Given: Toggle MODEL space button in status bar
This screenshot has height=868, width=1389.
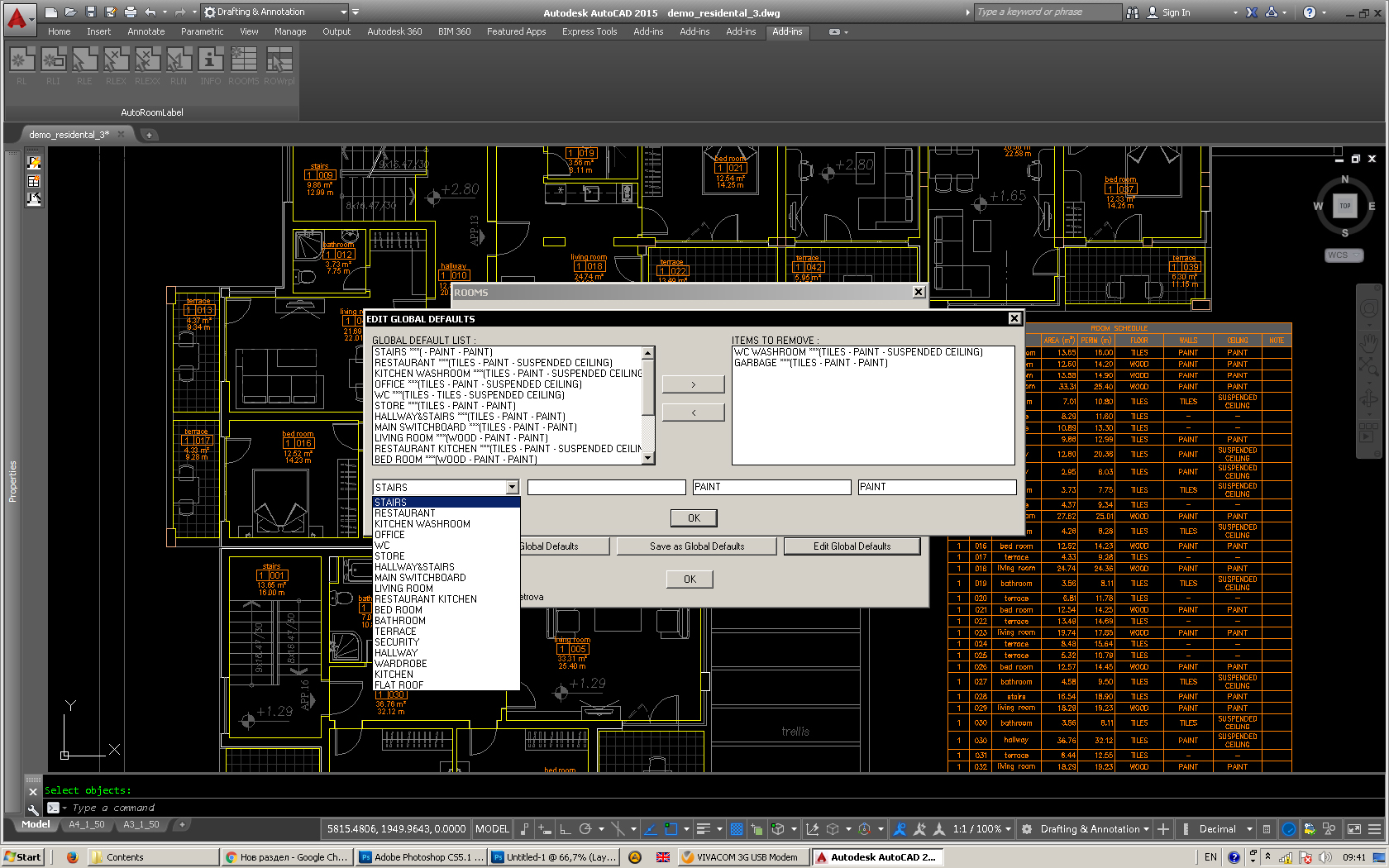Looking at the screenshot, I should (492, 829).
